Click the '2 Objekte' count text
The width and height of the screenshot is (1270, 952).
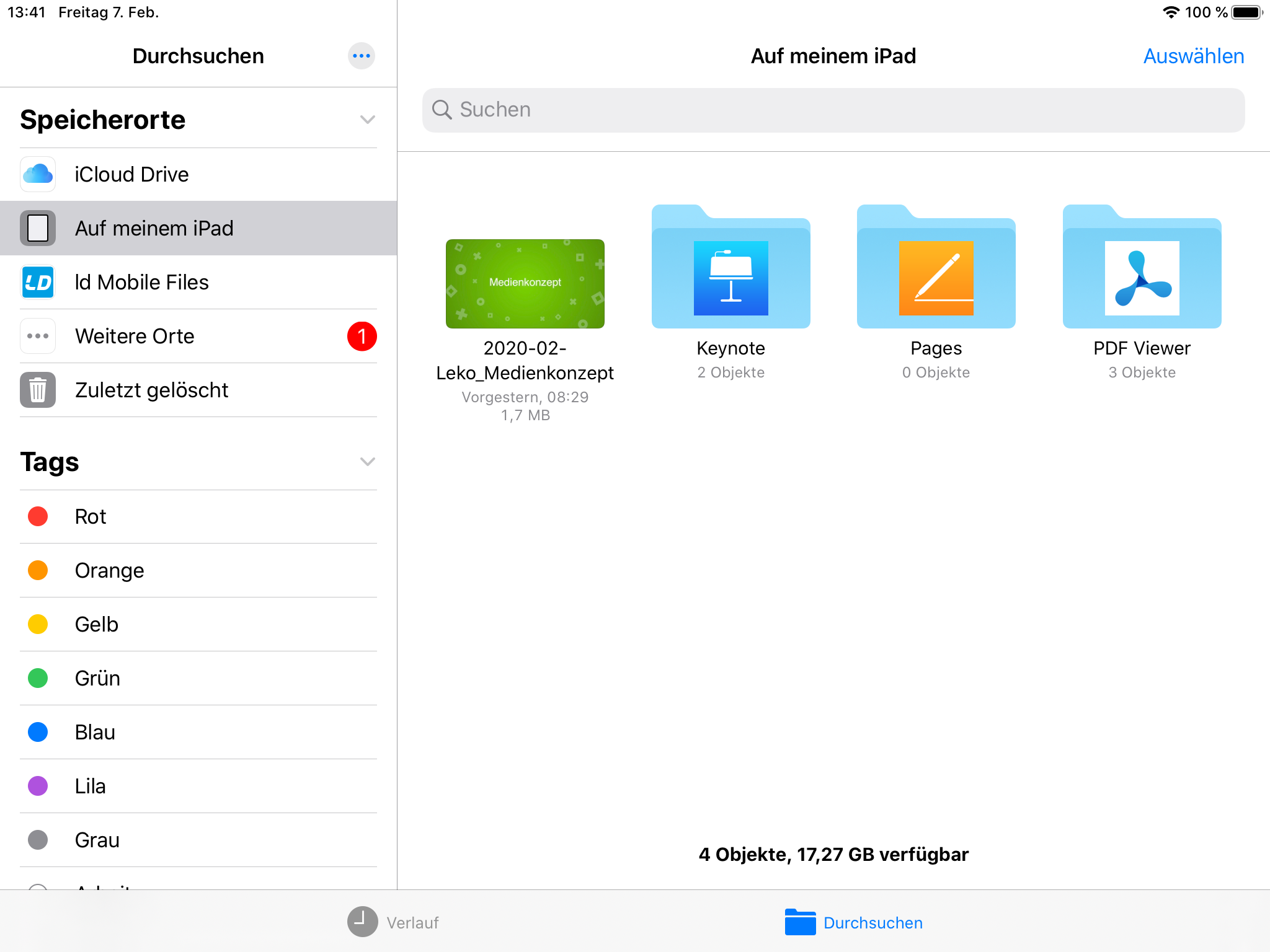[x=730, y=372]
